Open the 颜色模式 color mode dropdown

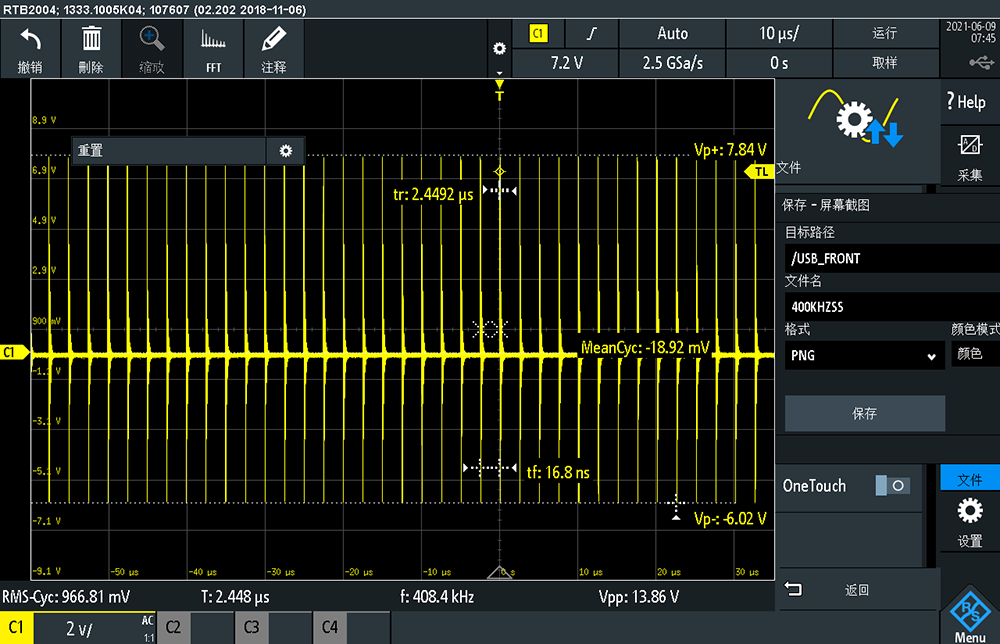[x=974, y=355]
